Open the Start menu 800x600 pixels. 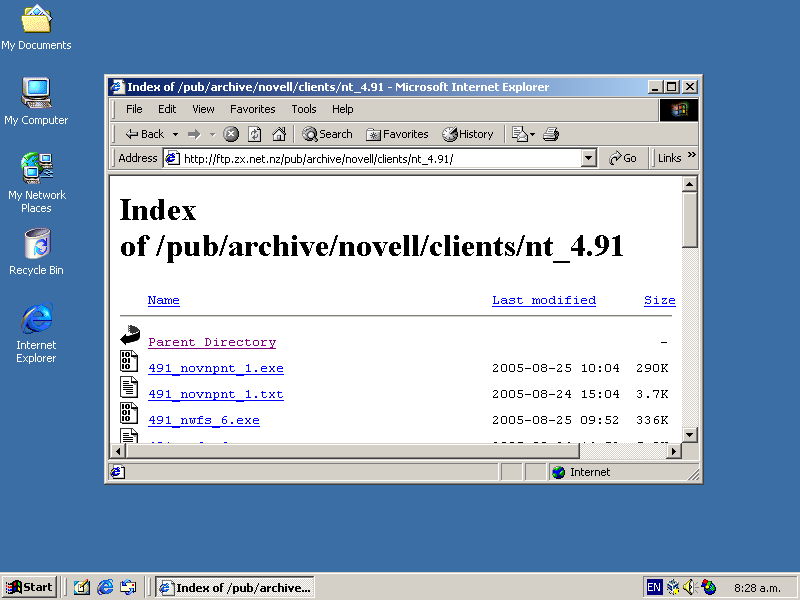coord(30,587)
